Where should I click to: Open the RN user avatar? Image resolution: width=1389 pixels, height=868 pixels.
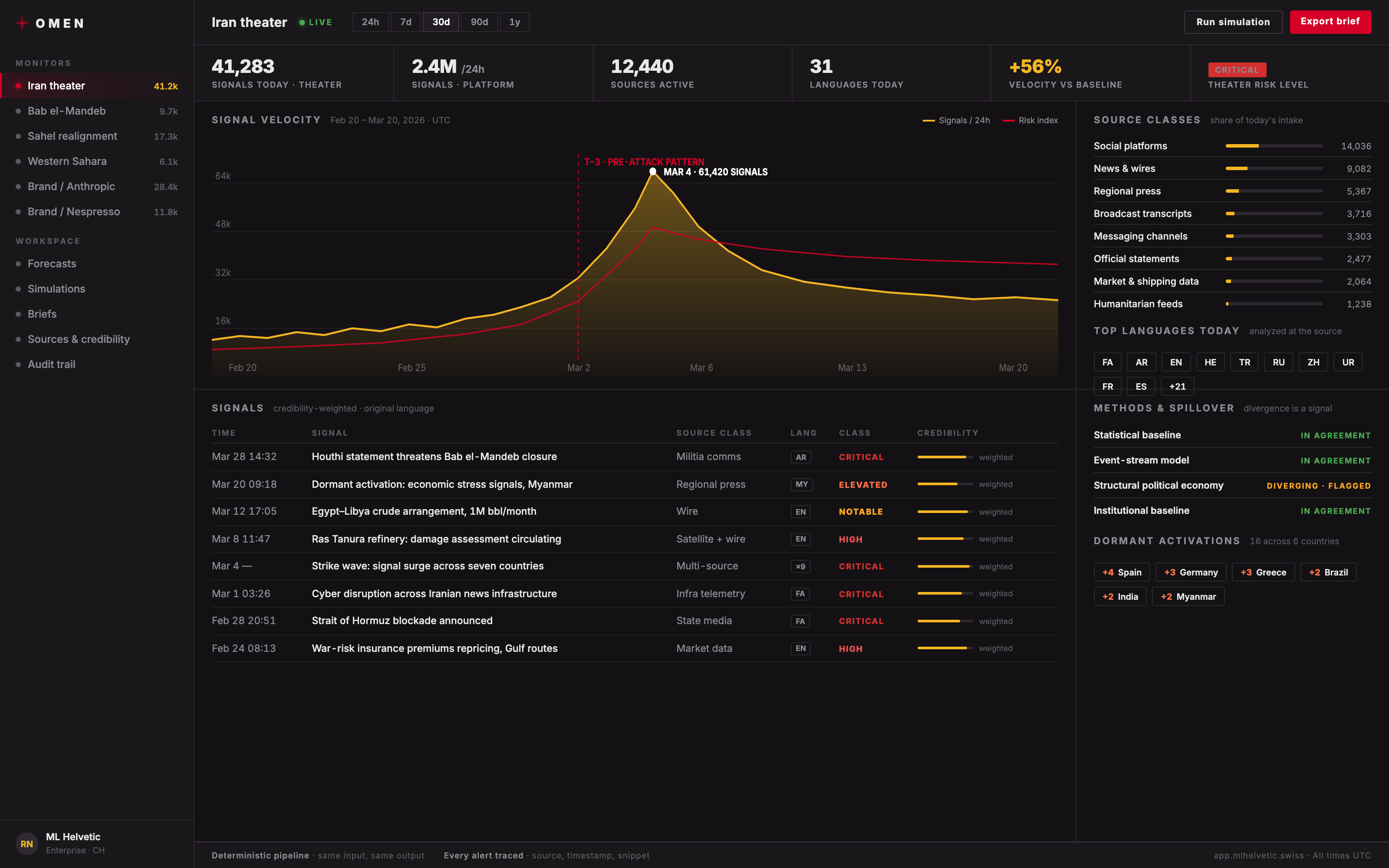pyautogui.click(x=26, y=843)
